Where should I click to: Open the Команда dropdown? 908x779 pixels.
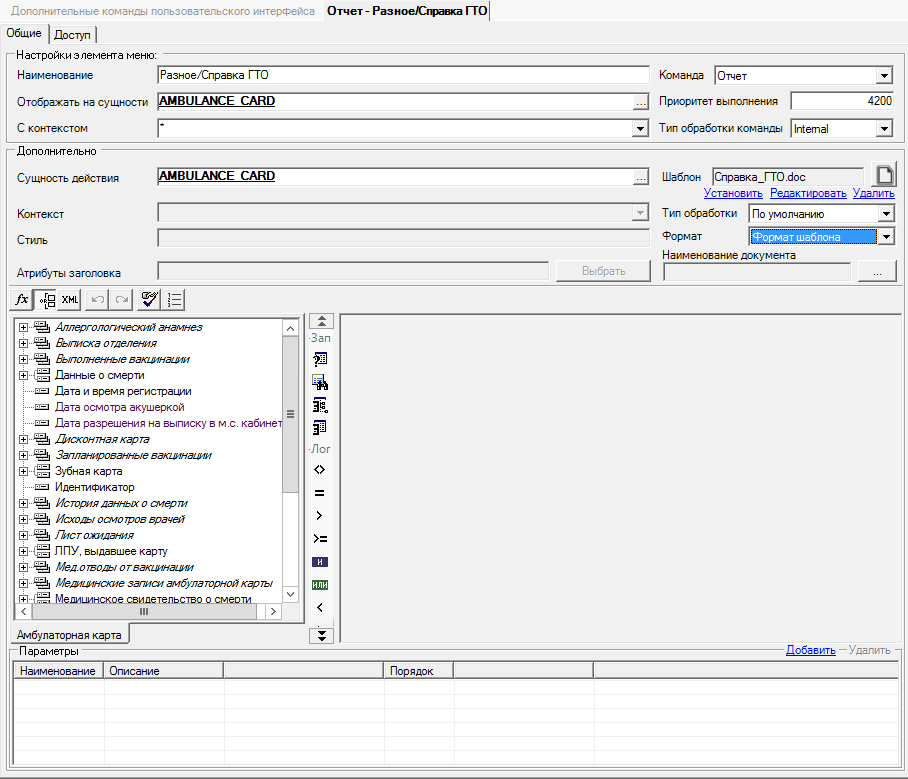(884, 76)
